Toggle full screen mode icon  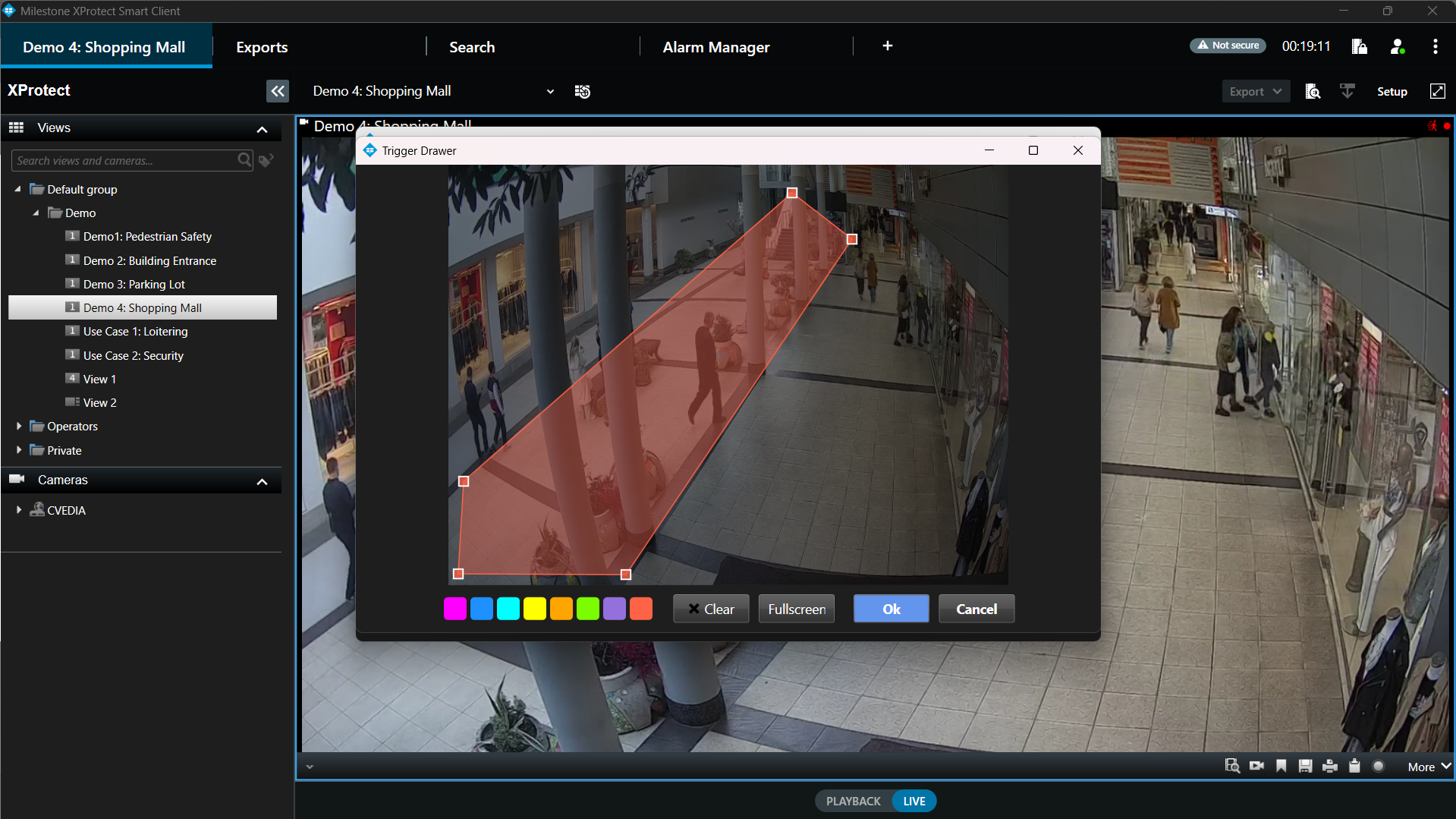coord(1437,91)
